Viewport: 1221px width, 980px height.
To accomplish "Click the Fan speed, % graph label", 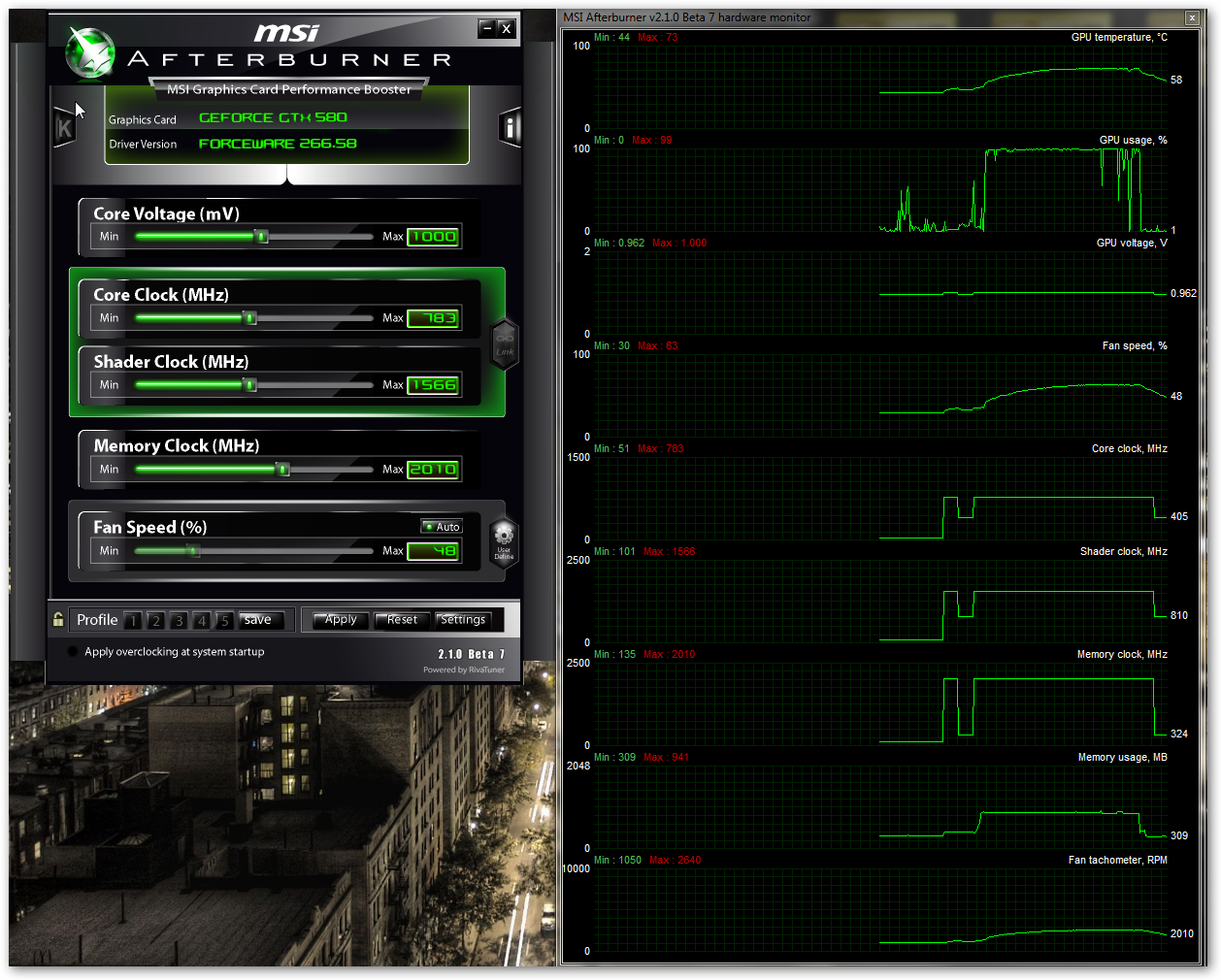I will (1135, 345).
